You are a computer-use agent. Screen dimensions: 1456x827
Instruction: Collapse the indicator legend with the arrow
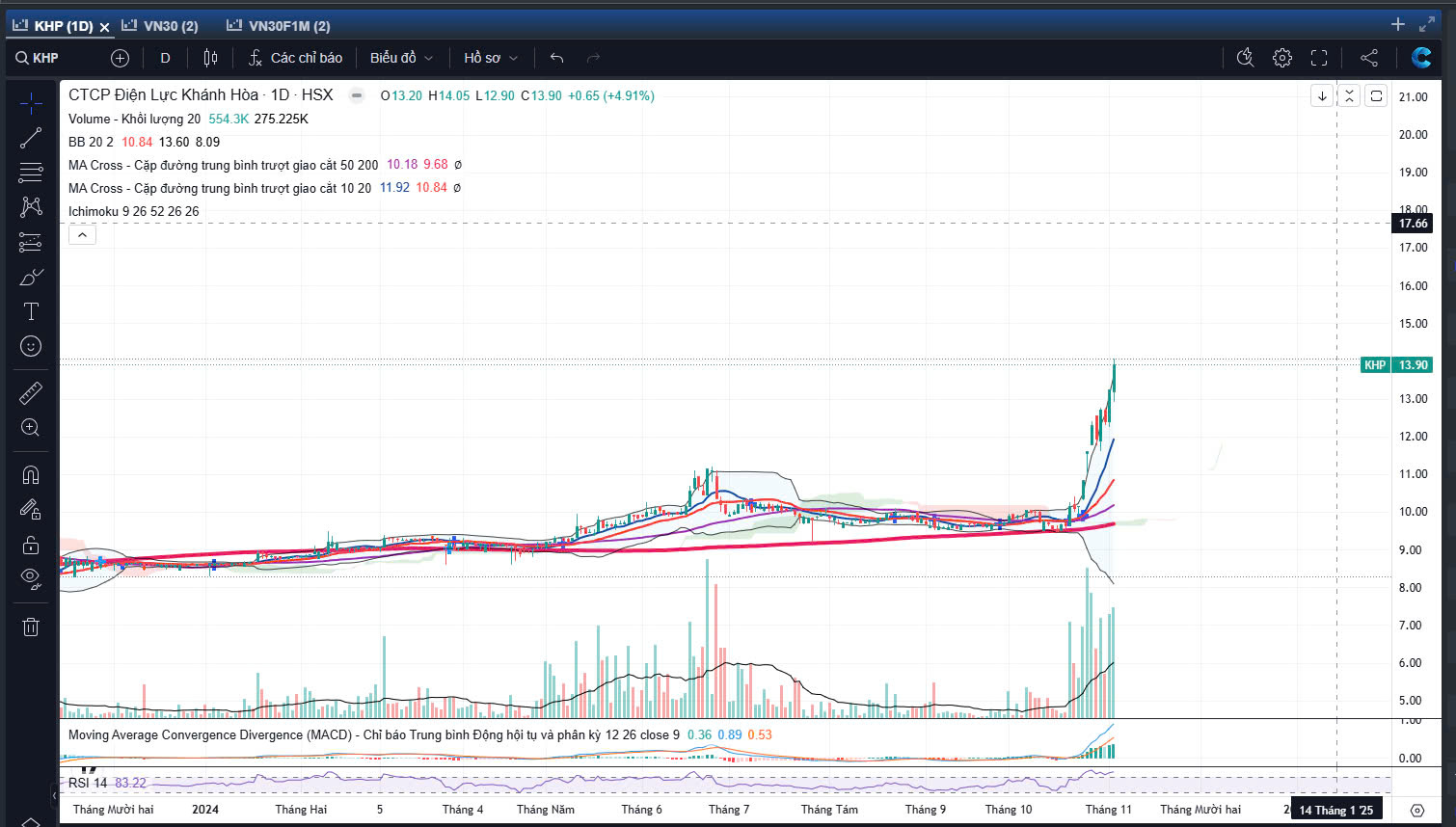click(x=82, y=234)
